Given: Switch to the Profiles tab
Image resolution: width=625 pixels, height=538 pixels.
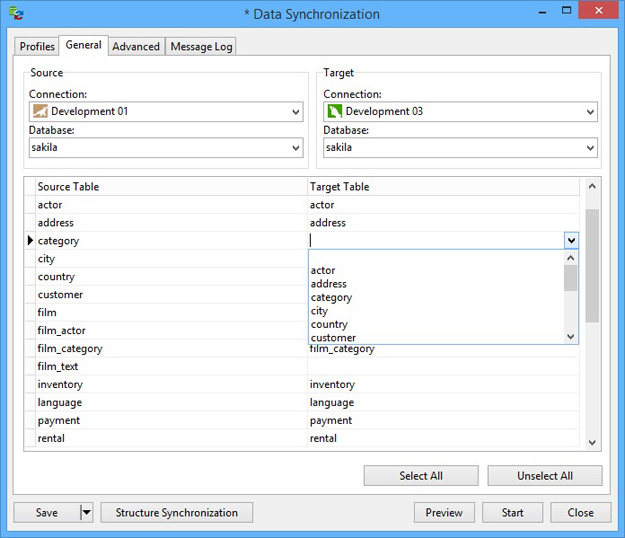Looking at the screenshot, I should click(37, 47).
